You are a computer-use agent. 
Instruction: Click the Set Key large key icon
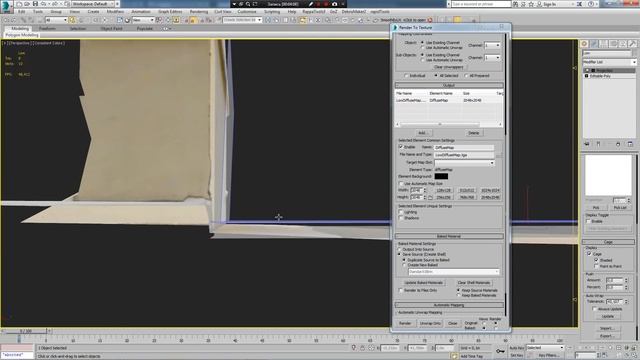[x=500, y=351]
